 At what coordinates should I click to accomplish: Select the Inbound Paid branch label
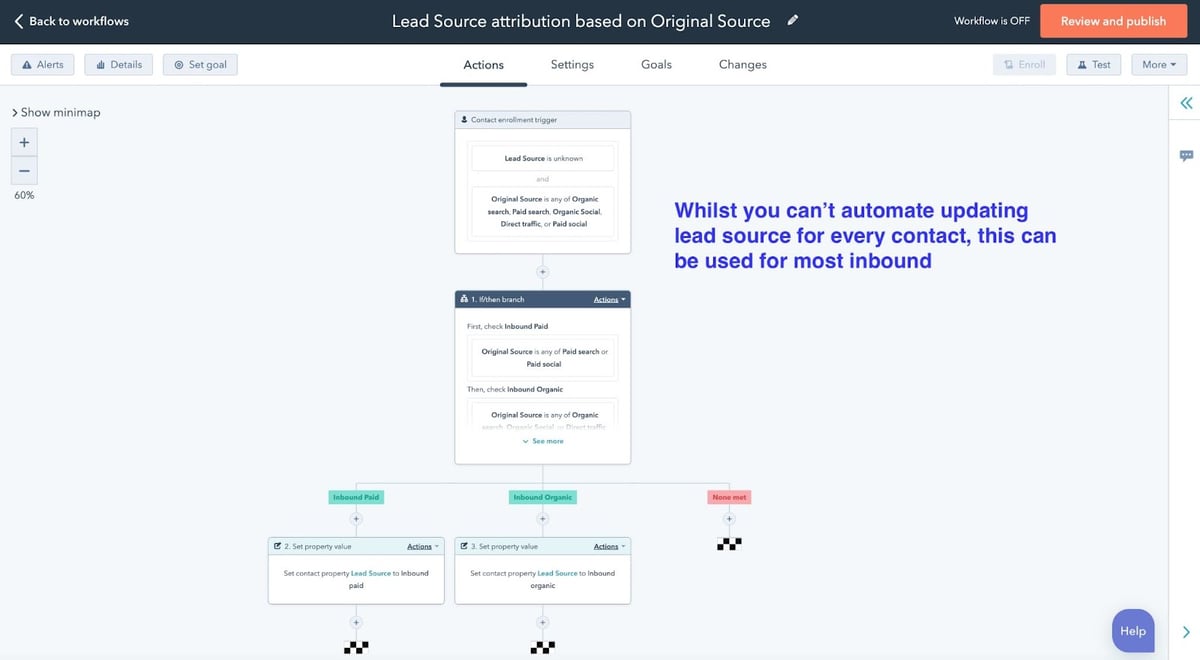coord(356,496)
